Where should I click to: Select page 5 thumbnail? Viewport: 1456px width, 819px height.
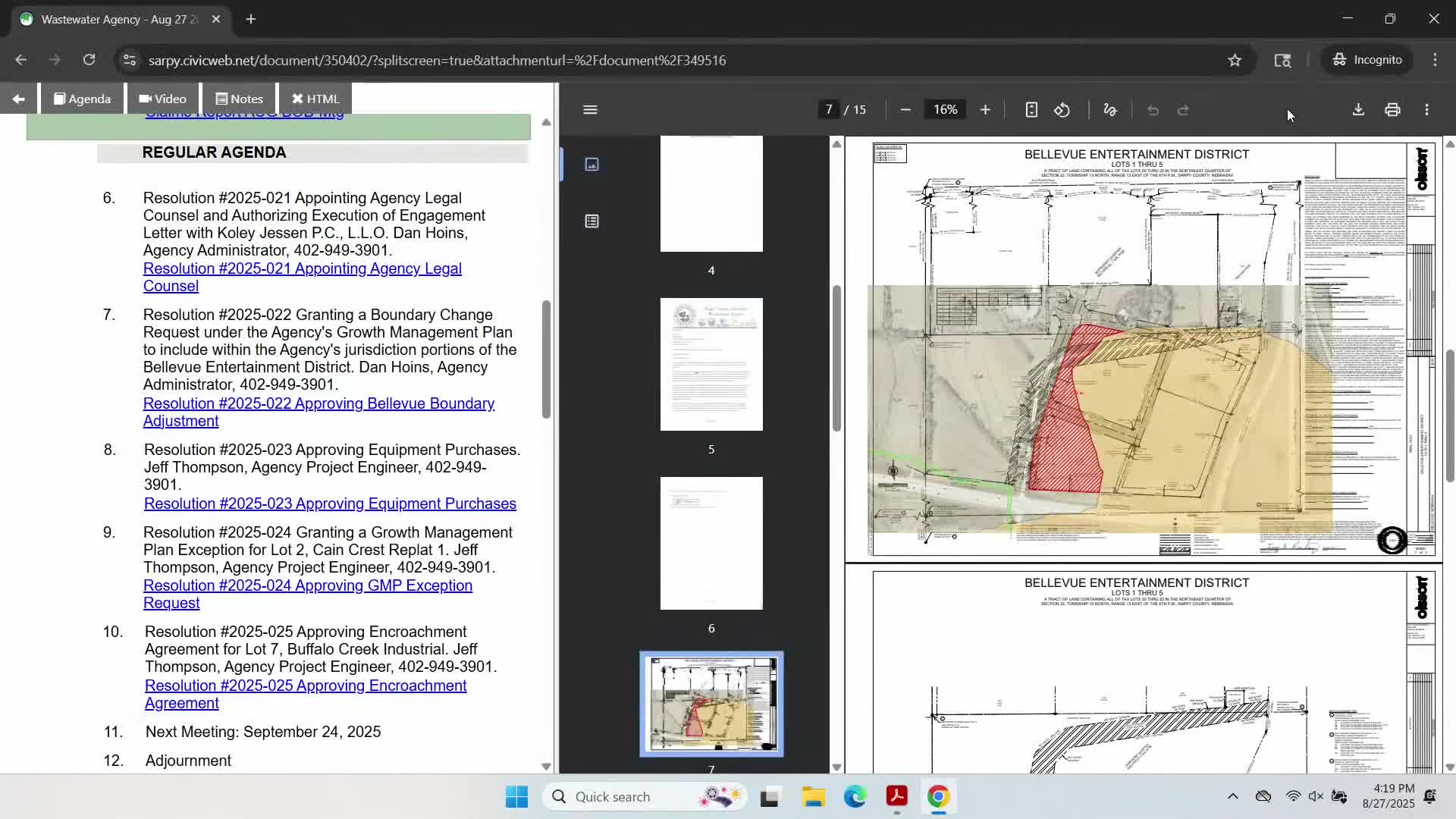[x=711, y=364]
